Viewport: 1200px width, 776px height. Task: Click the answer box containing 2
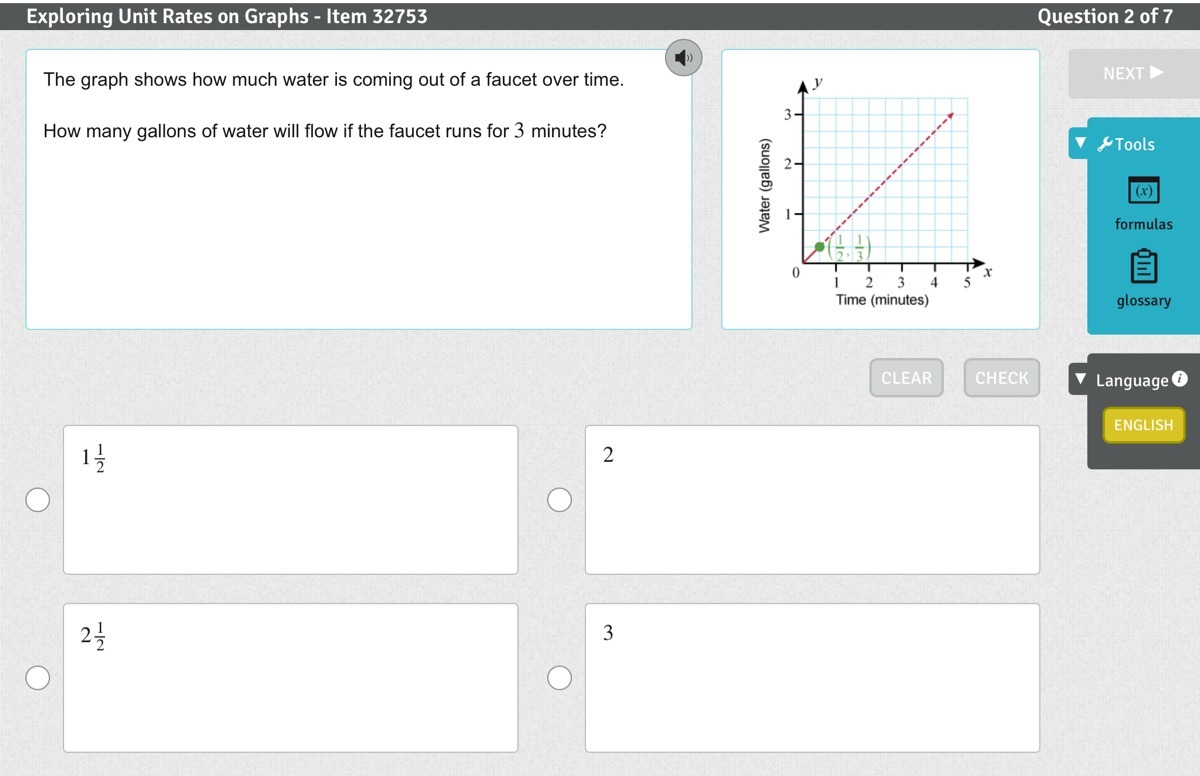click(812, 500)
